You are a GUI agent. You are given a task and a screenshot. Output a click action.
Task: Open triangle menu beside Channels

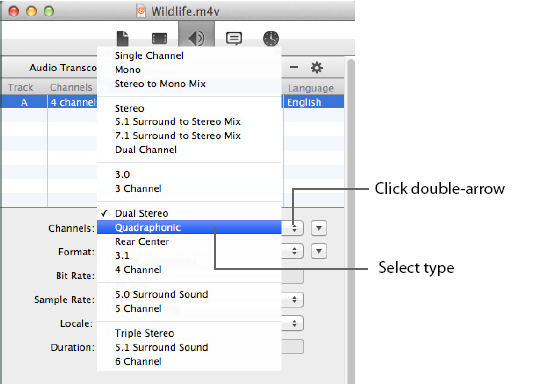pyautogui.click(x=319, y=228)
